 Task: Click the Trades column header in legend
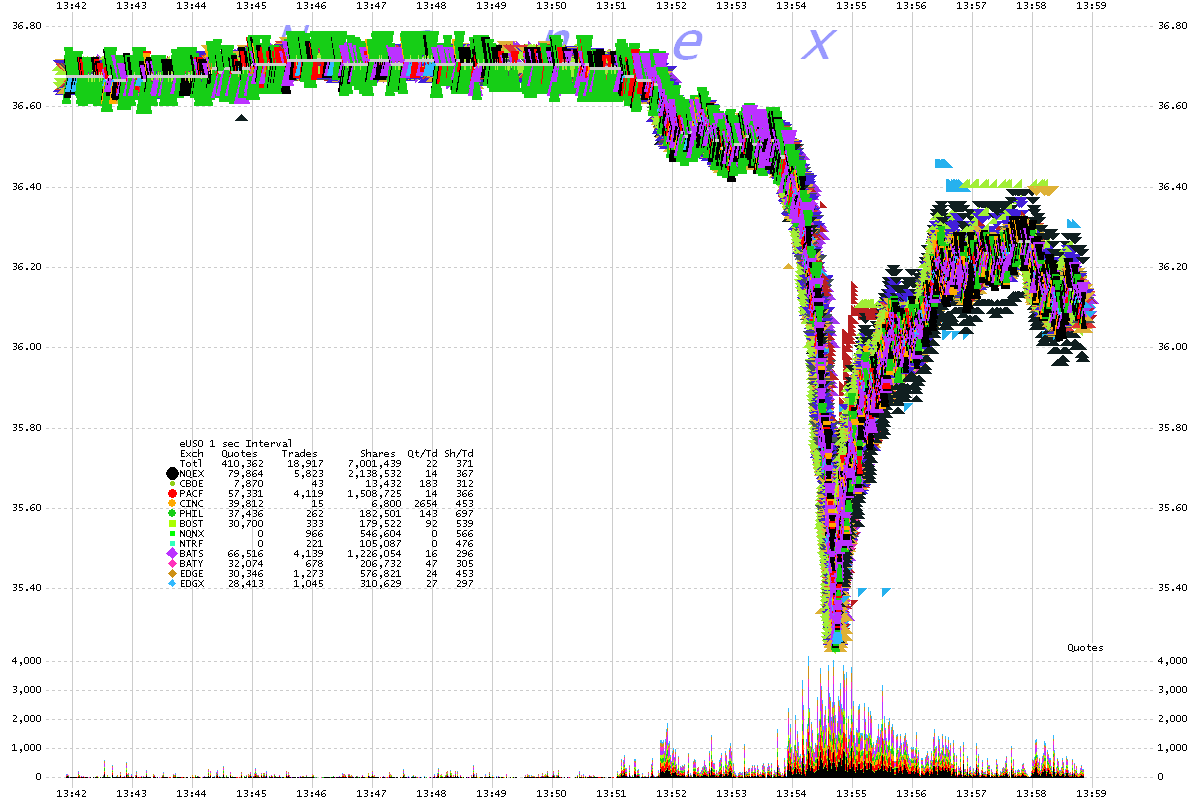click(x=299, y=453)
